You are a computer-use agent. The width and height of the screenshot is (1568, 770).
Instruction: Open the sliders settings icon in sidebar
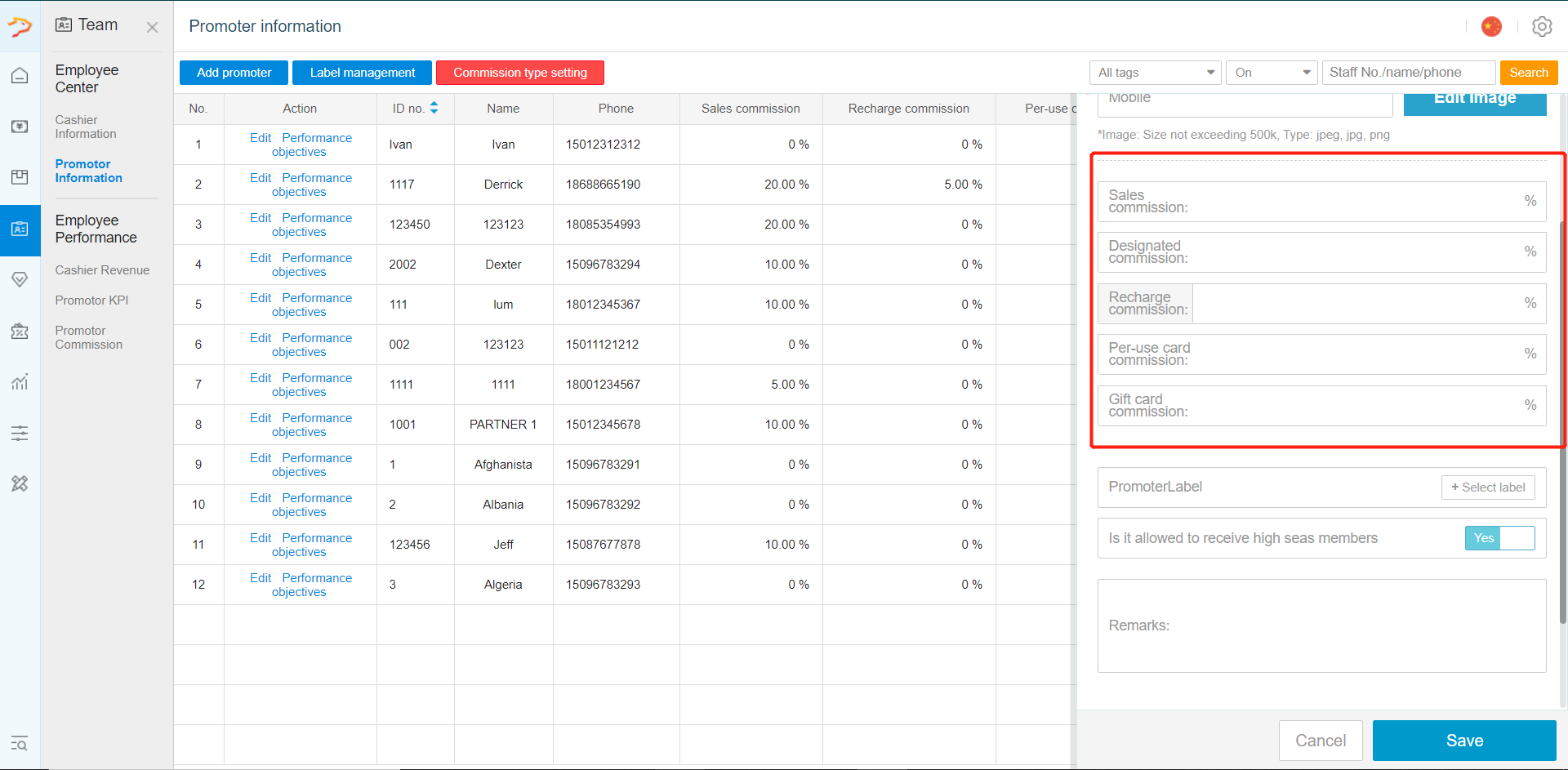[20, 433]
